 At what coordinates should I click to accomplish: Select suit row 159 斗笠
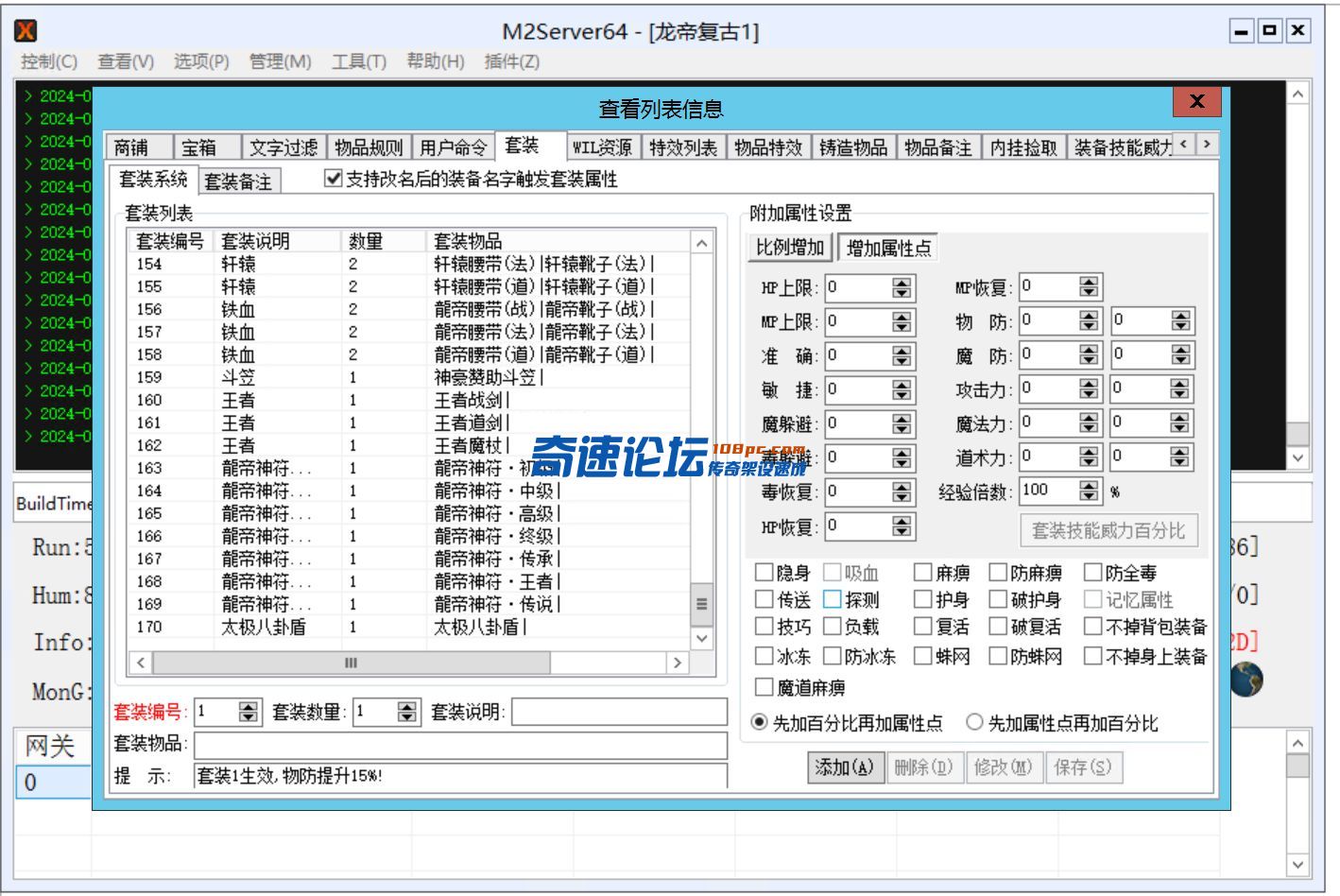[x=407, y=377]
